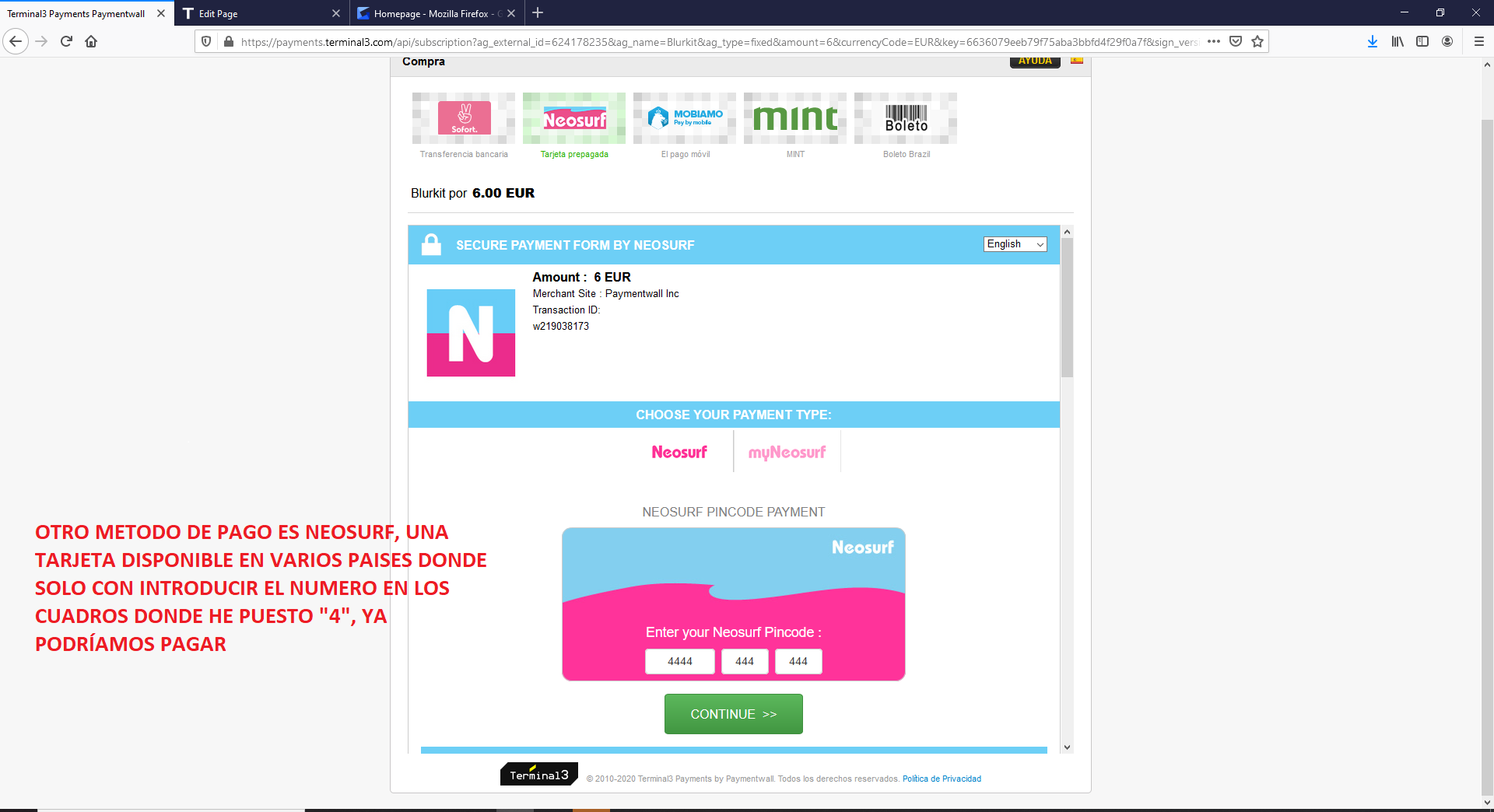Click the Terminal3 footer logo
1494x812 pixels.
539,774
